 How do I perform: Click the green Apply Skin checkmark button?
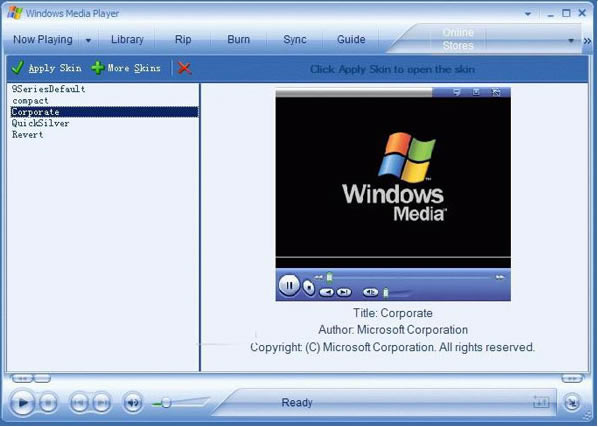pos(46,68)
